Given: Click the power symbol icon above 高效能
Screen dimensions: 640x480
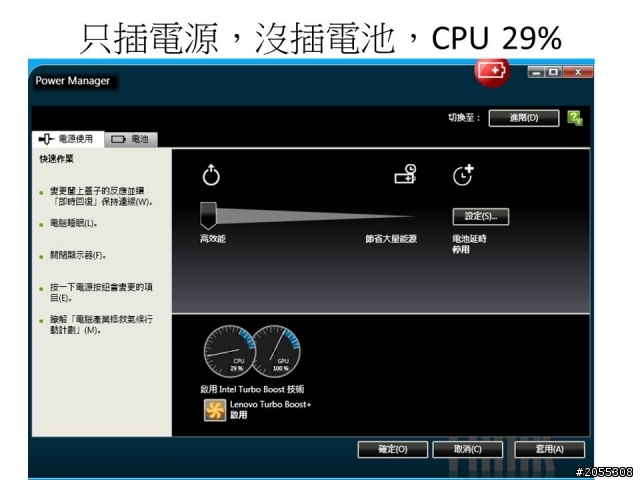Looking at the screenshot, I should coord(211,175).
